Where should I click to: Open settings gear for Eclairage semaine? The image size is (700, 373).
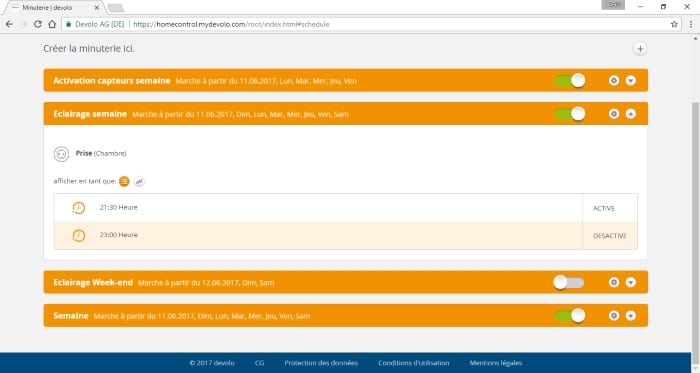coord(614,114)
